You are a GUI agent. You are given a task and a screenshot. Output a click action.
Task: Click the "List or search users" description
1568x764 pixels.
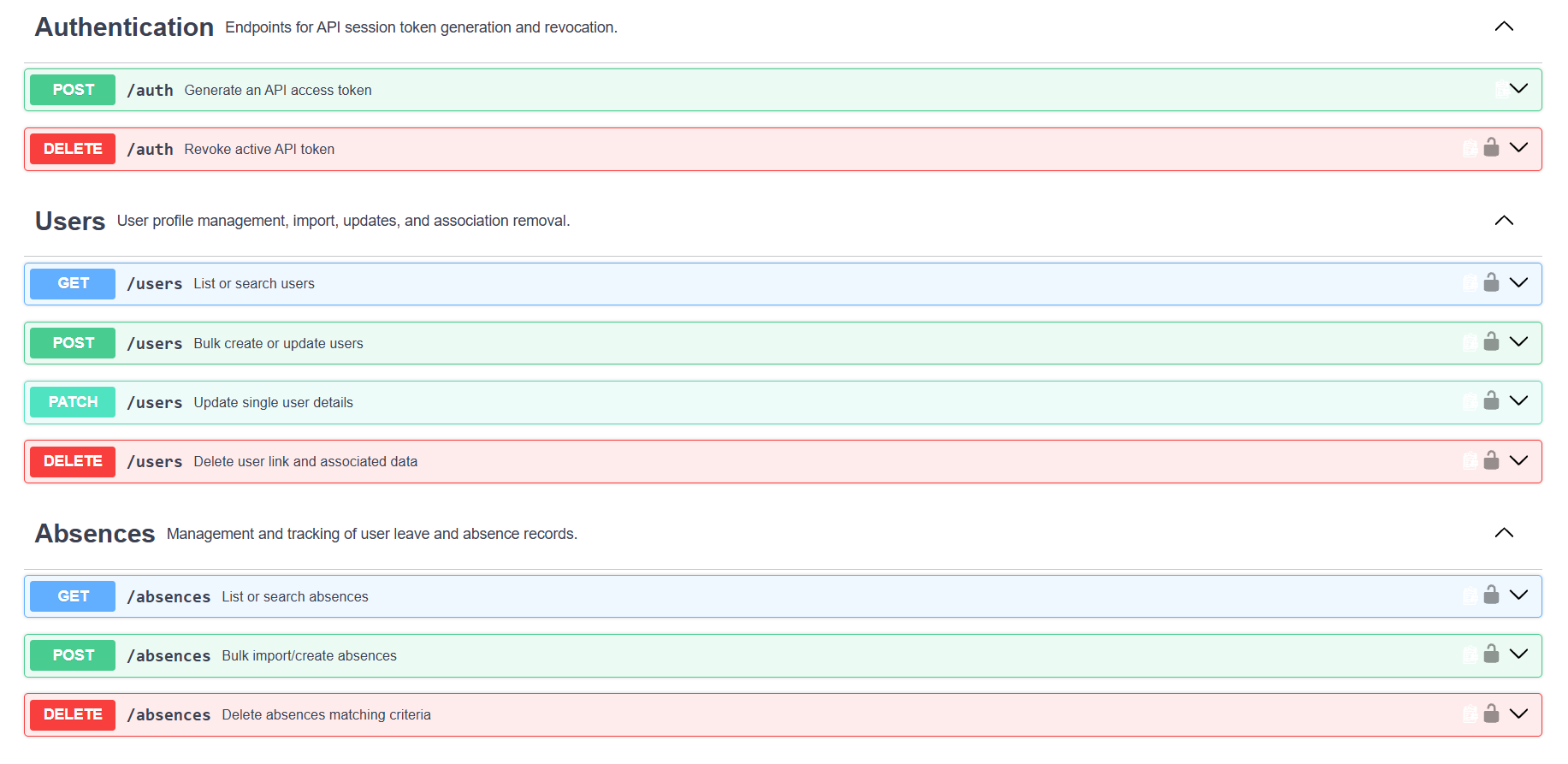coord(254,283)
